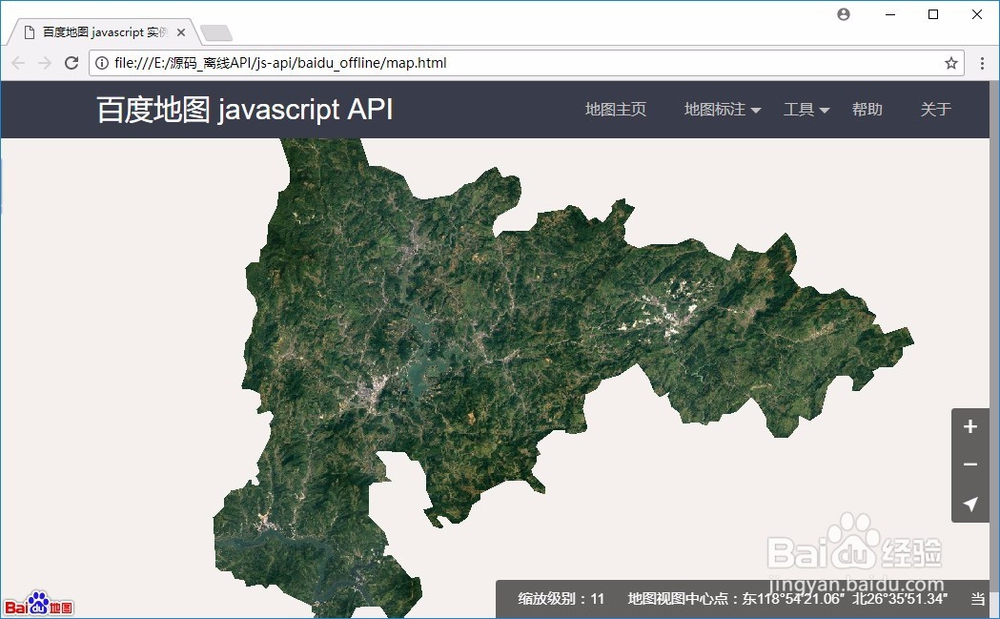Expand the 工具 dropdown menu
The image size is (1000, 619).
pyautogui.click(x=806, y=109)
